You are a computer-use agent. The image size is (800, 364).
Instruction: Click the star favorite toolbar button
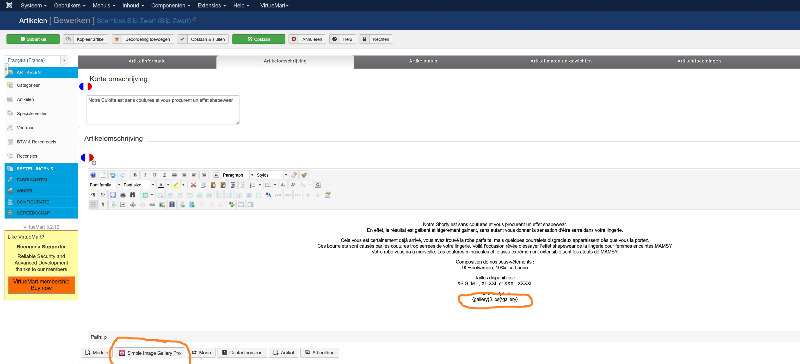tap(143, 39)
